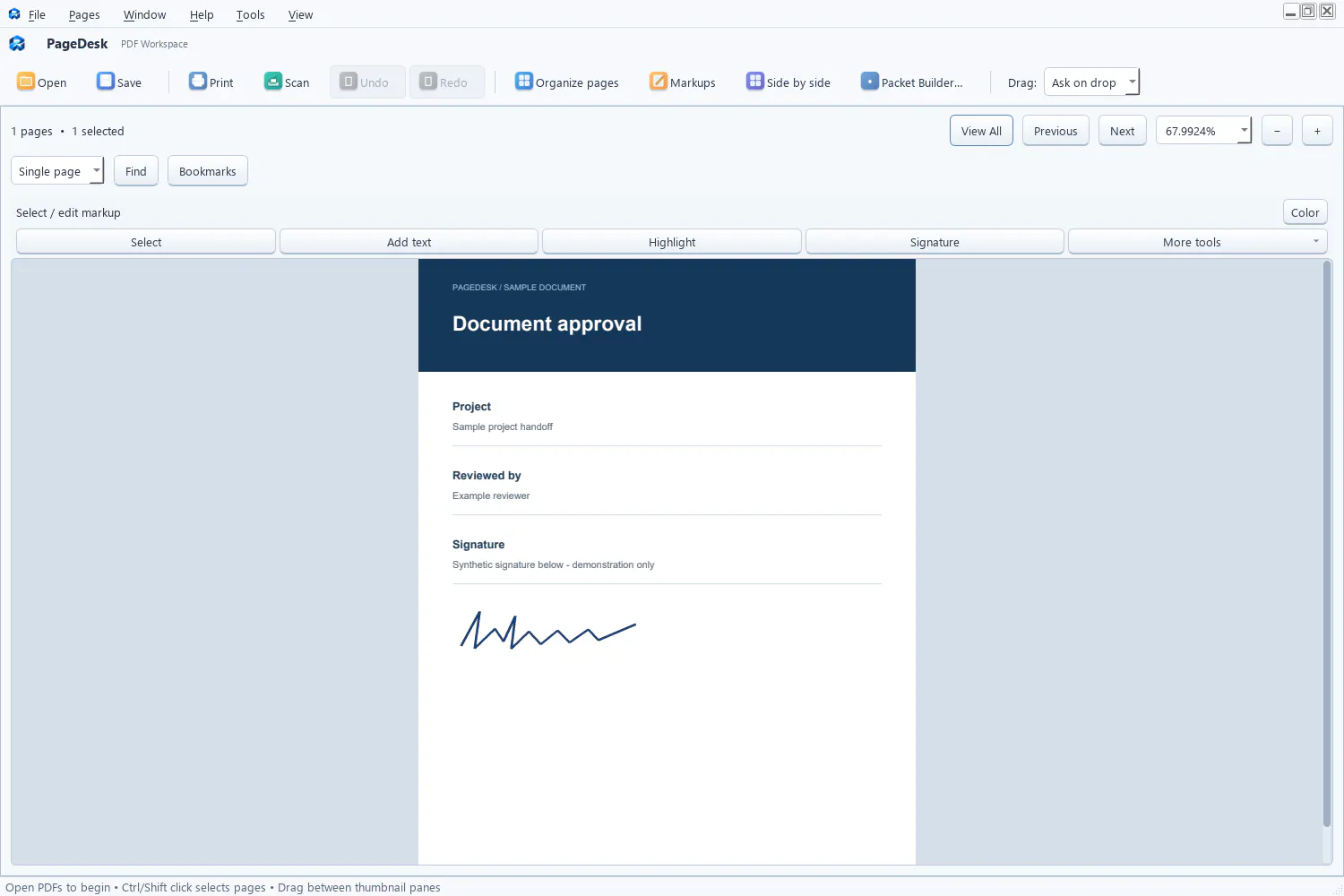Zoom in with the plus button
The width and height of the screenshot is (1344, 896).
(1317, 131)
